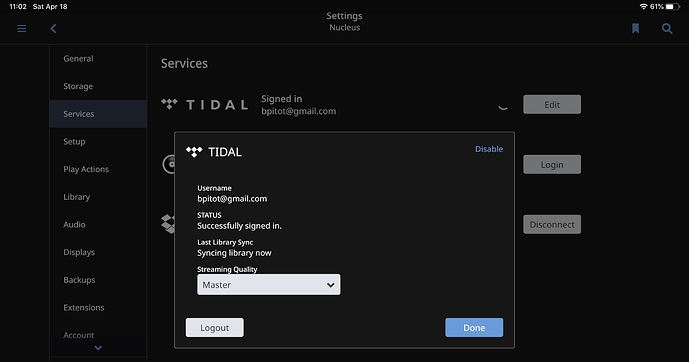Screen dimensions: 689x362
Task: Click the Login button
Action: tap(552, 164)
